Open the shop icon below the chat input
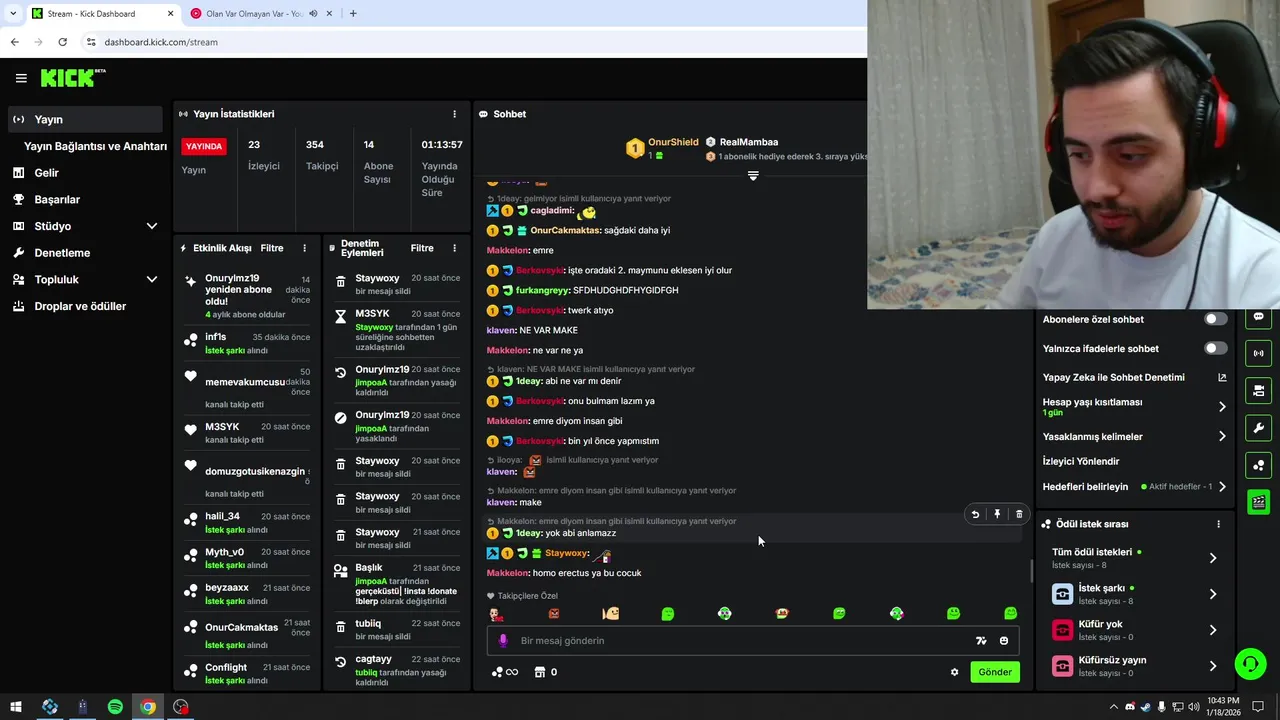1280x720 pixels. coord(540,672)
